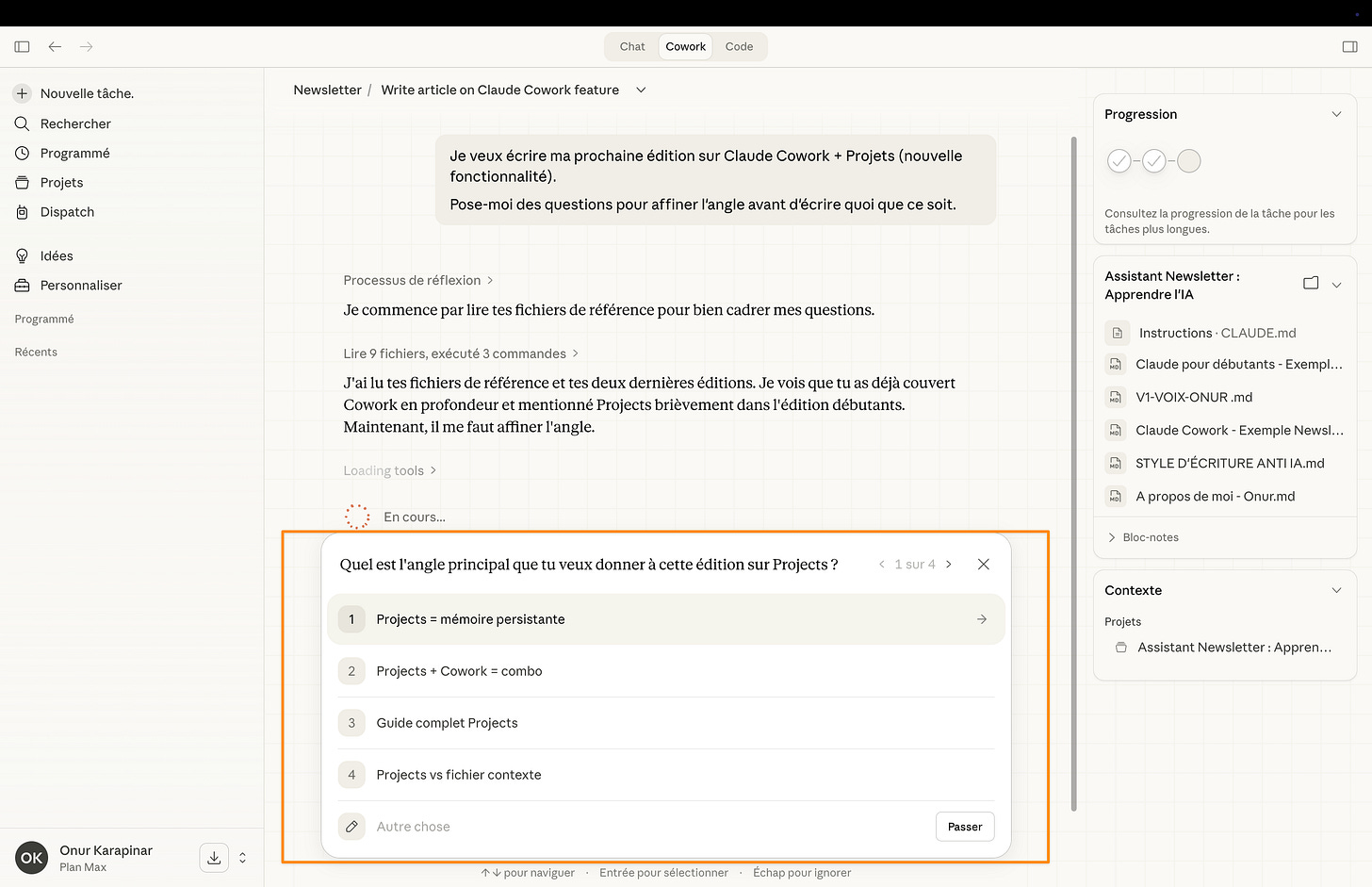
Task: Switch to the Code tab
Action: [x=739, y=46]
